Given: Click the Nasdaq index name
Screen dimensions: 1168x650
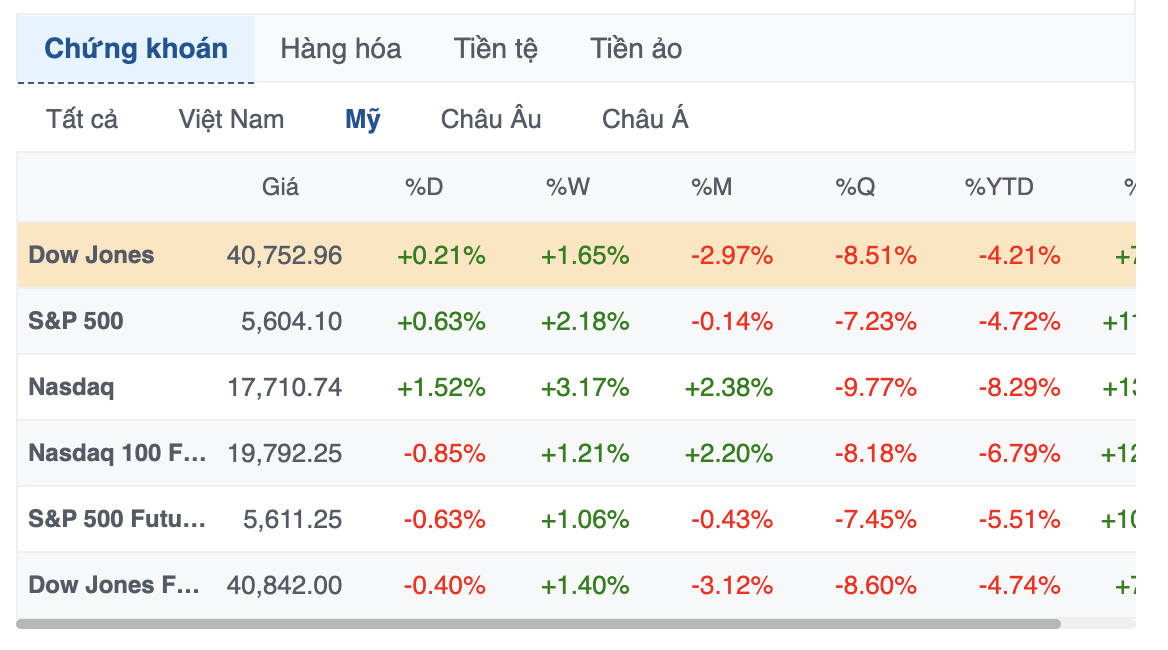Looking at the screenshot, I should [x=71, y=387].
